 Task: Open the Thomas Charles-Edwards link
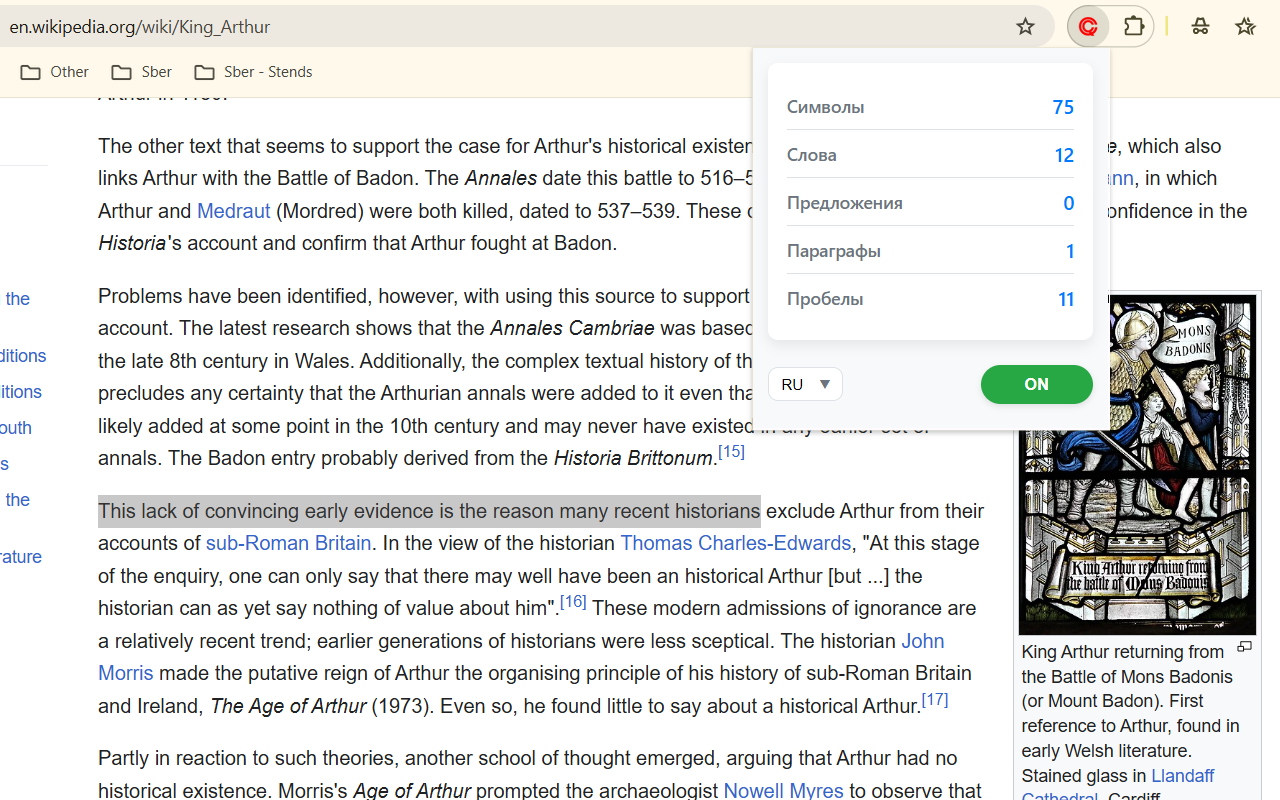pyautogui.click(x=736, y=543)
